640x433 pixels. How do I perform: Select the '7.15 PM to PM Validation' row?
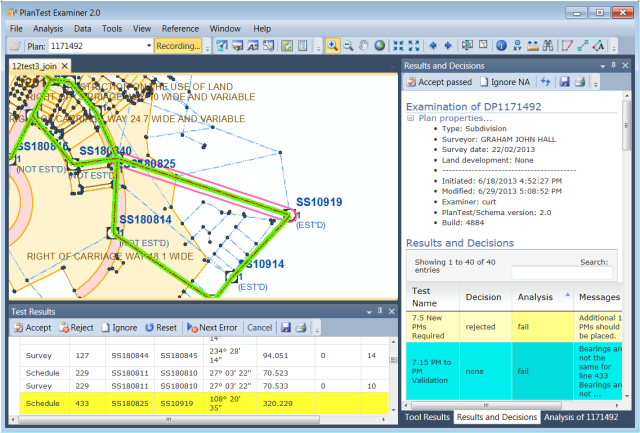pyautogui.click(x=513, y=371)
